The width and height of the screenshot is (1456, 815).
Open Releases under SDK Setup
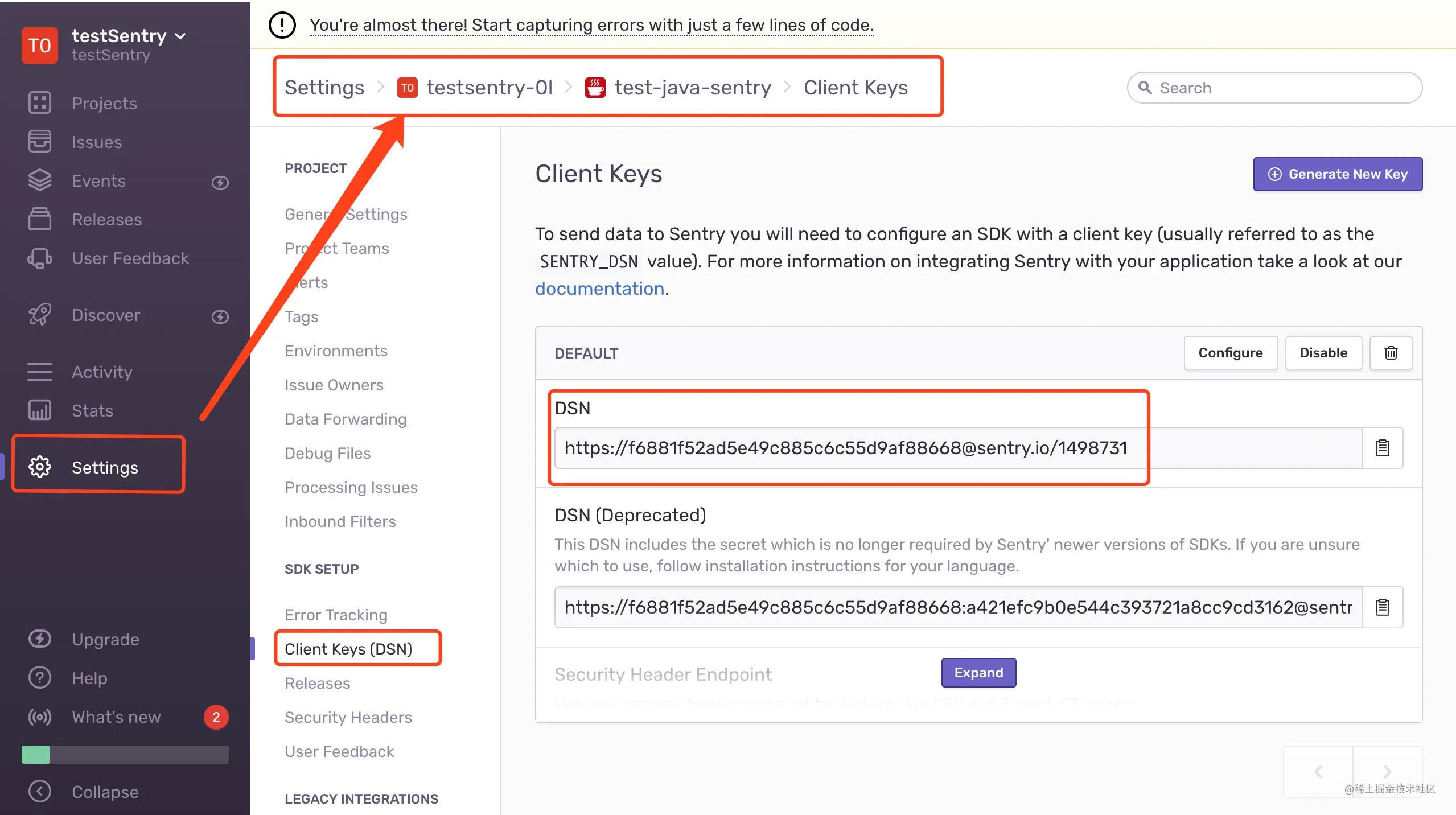318,683
